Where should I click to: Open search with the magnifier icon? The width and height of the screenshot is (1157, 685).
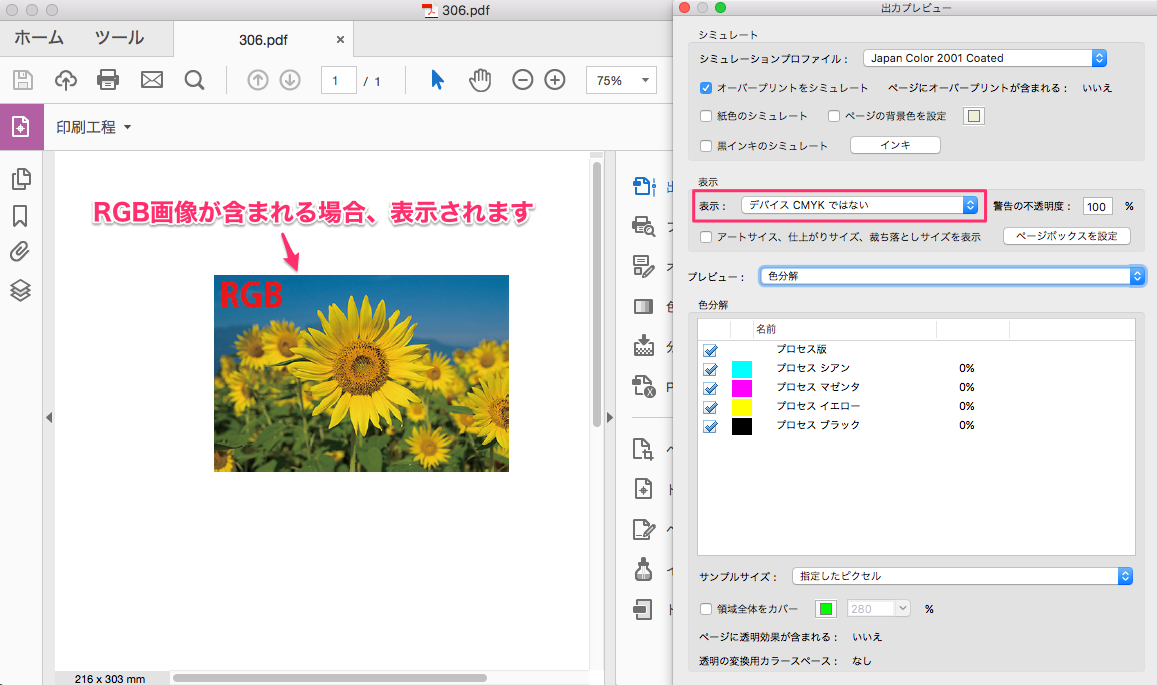click(x=194, y=80)
